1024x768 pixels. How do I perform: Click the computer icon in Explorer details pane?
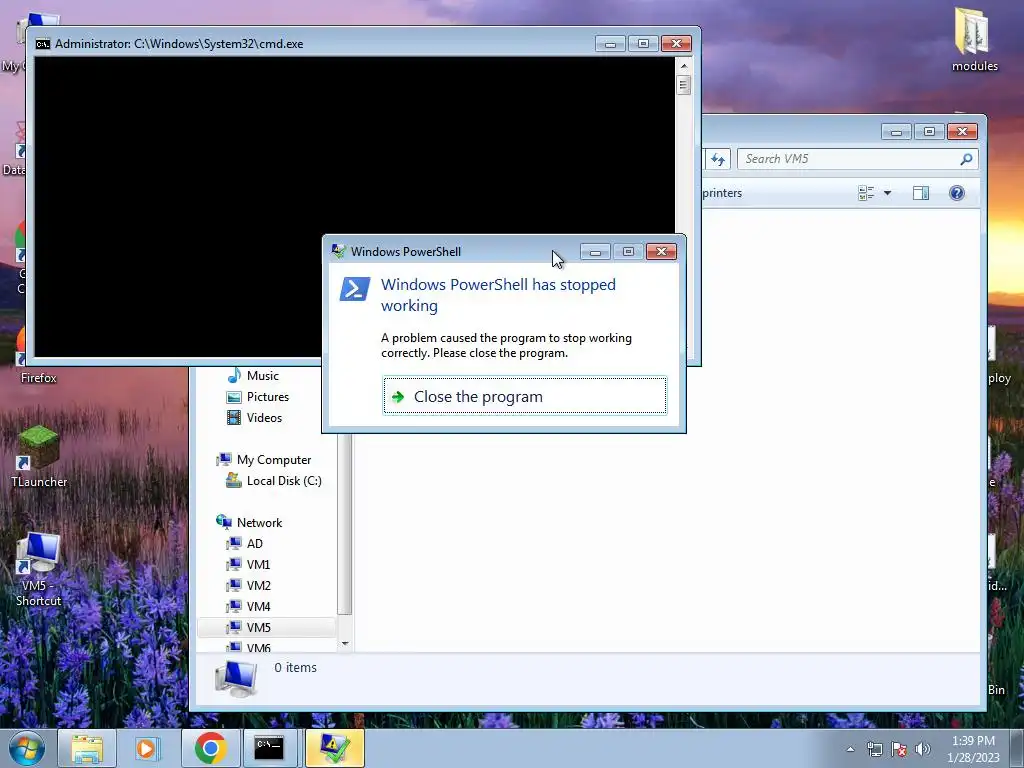[x=236, y=679]
